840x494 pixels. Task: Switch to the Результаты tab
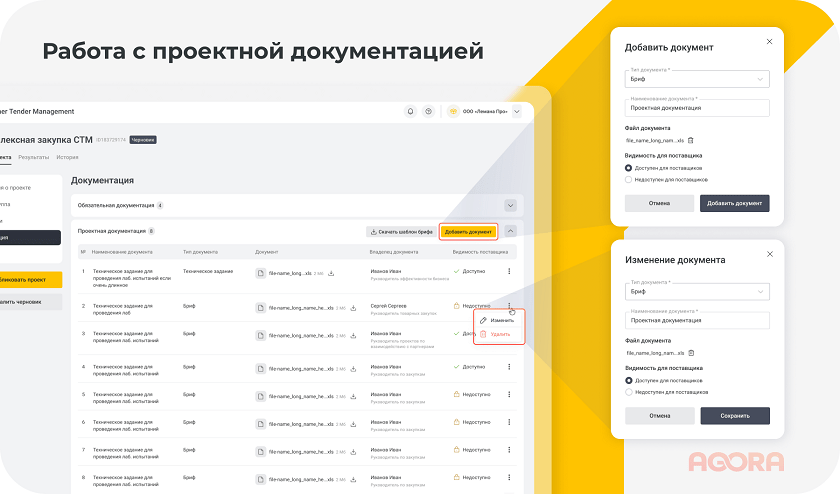click(x=34, y=158)
